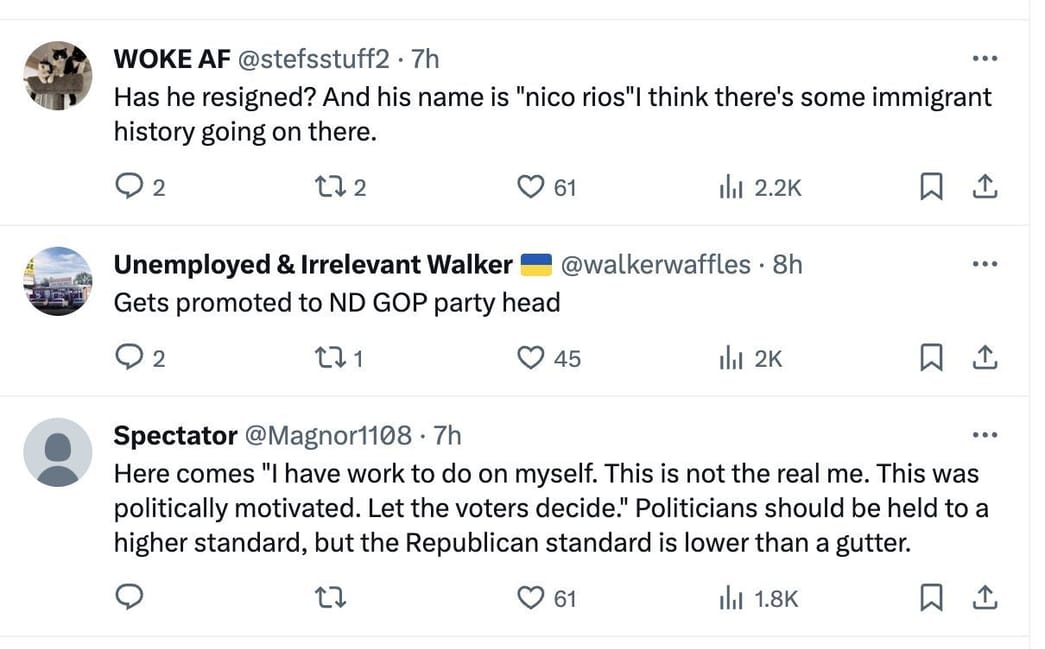1045x649 pixels.
Task: Share @walkerwaffles's post
Action: coord(985,357)
